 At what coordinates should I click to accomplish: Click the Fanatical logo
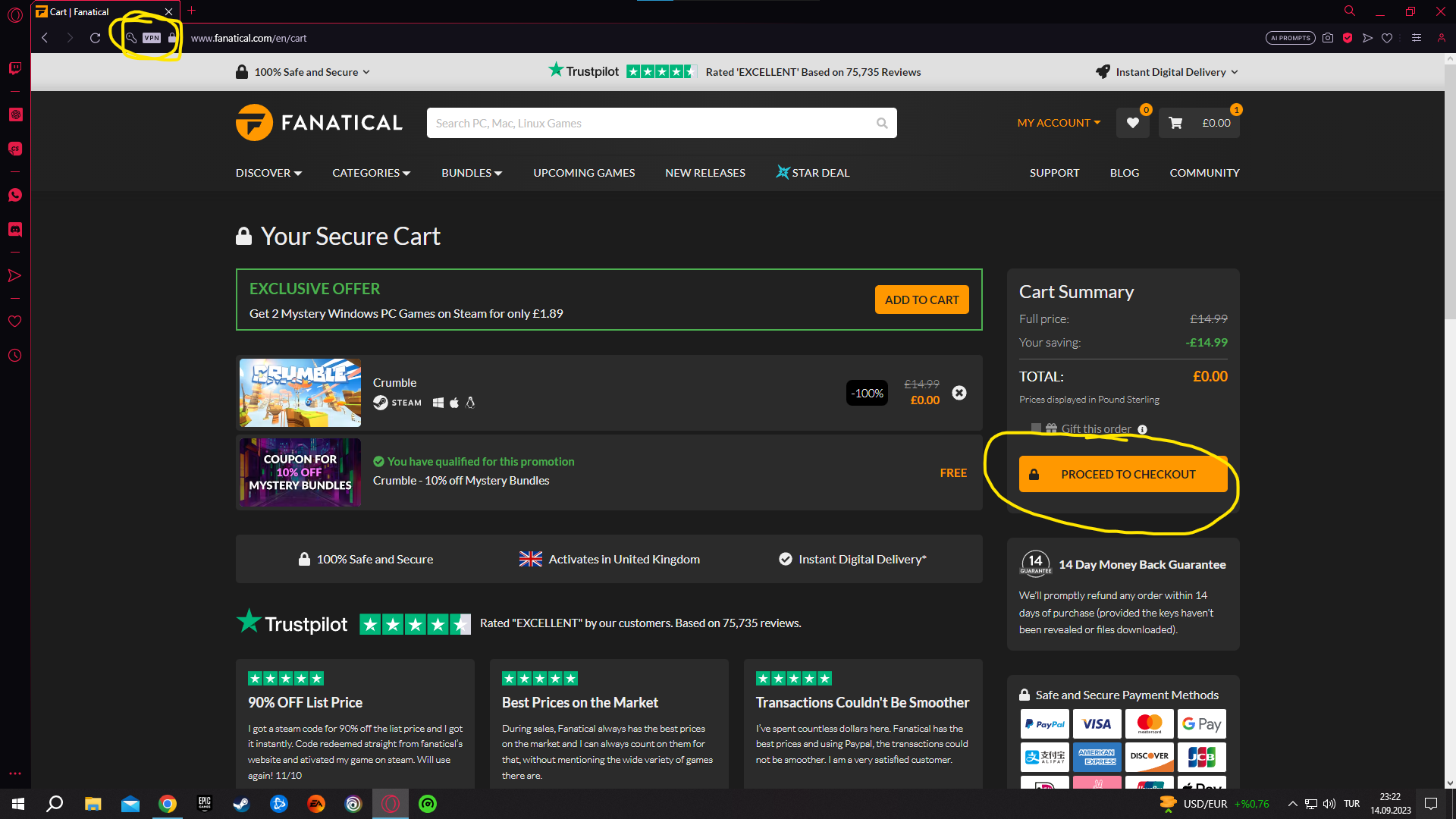click(x=319, y=123)
